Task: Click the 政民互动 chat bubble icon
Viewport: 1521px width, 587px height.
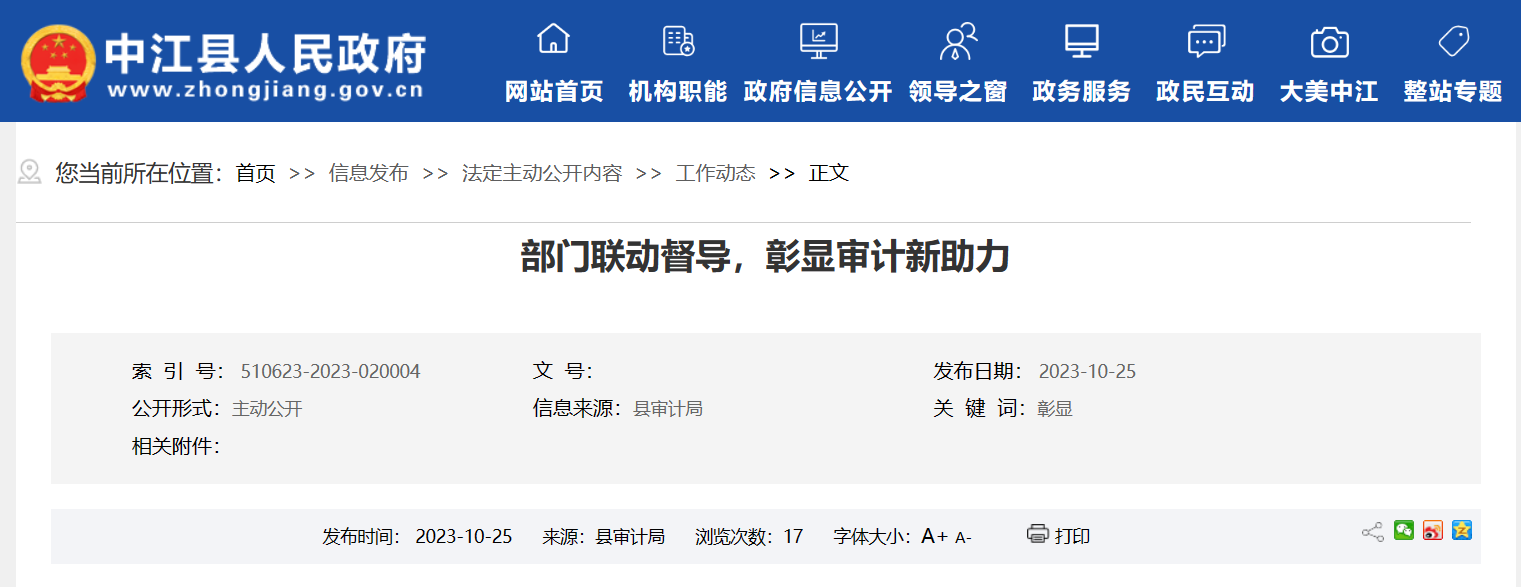Action: pos(1205,41)
